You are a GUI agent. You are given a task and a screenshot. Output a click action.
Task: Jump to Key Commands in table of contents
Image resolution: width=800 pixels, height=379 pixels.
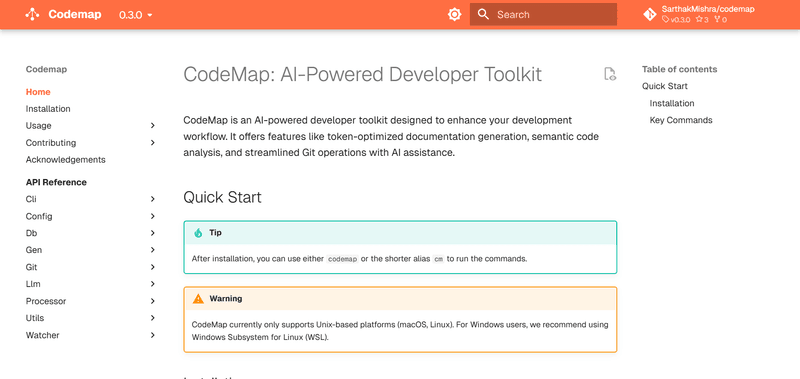click(681, 120)
